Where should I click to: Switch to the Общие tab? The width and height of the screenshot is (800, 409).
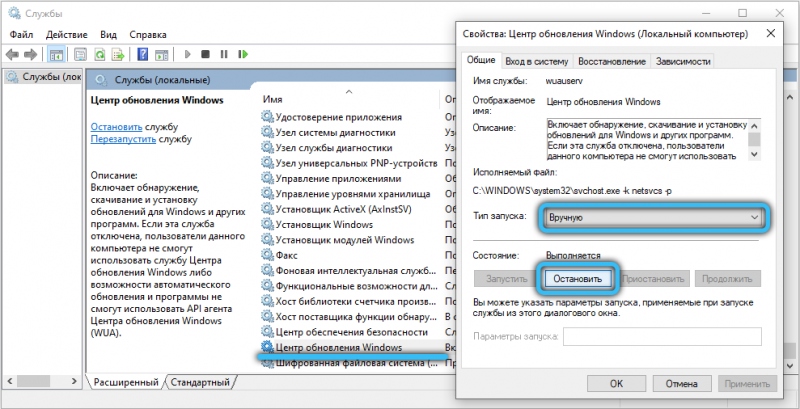[x=481, y=60]
